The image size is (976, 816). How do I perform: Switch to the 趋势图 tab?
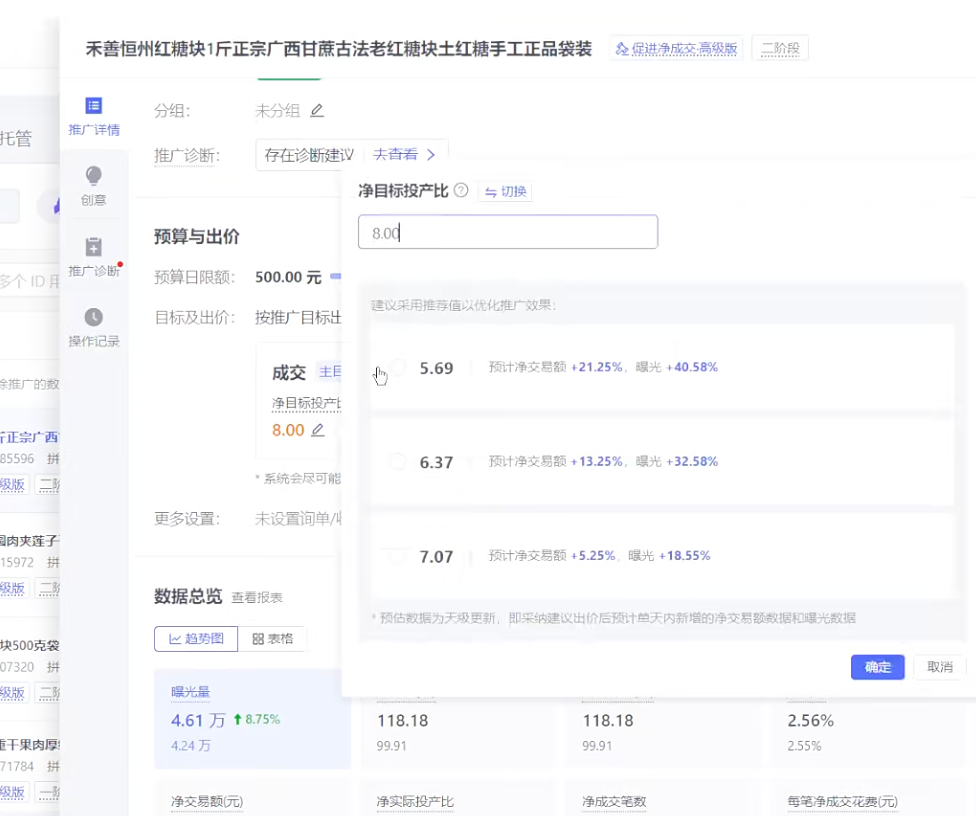(x=196, y=639)
